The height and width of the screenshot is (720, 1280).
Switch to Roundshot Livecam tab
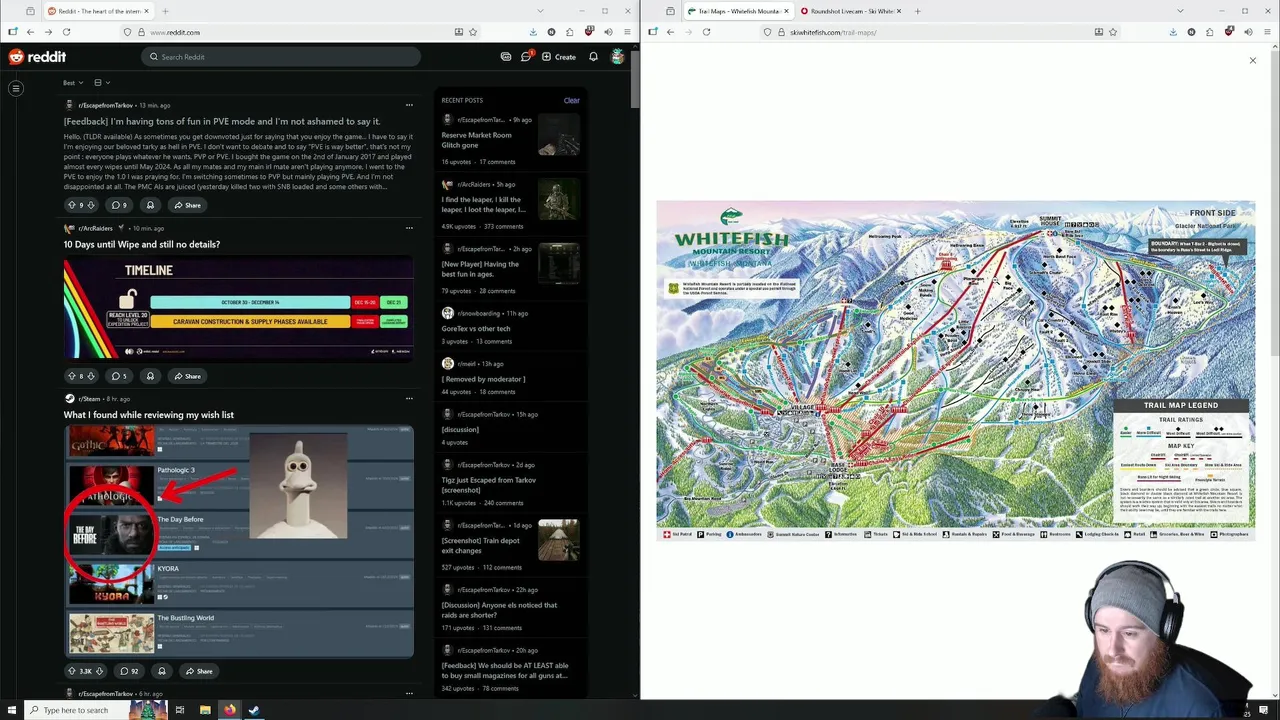(x=850, y=11)
